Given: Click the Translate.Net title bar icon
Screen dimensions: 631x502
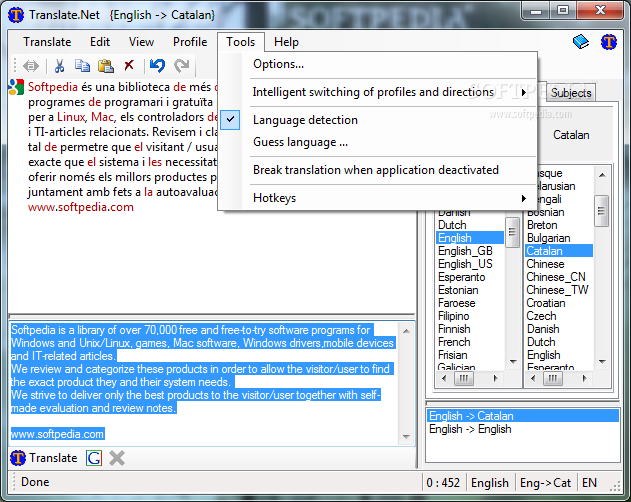Looking at the screenshot, I should coord(16,15).
